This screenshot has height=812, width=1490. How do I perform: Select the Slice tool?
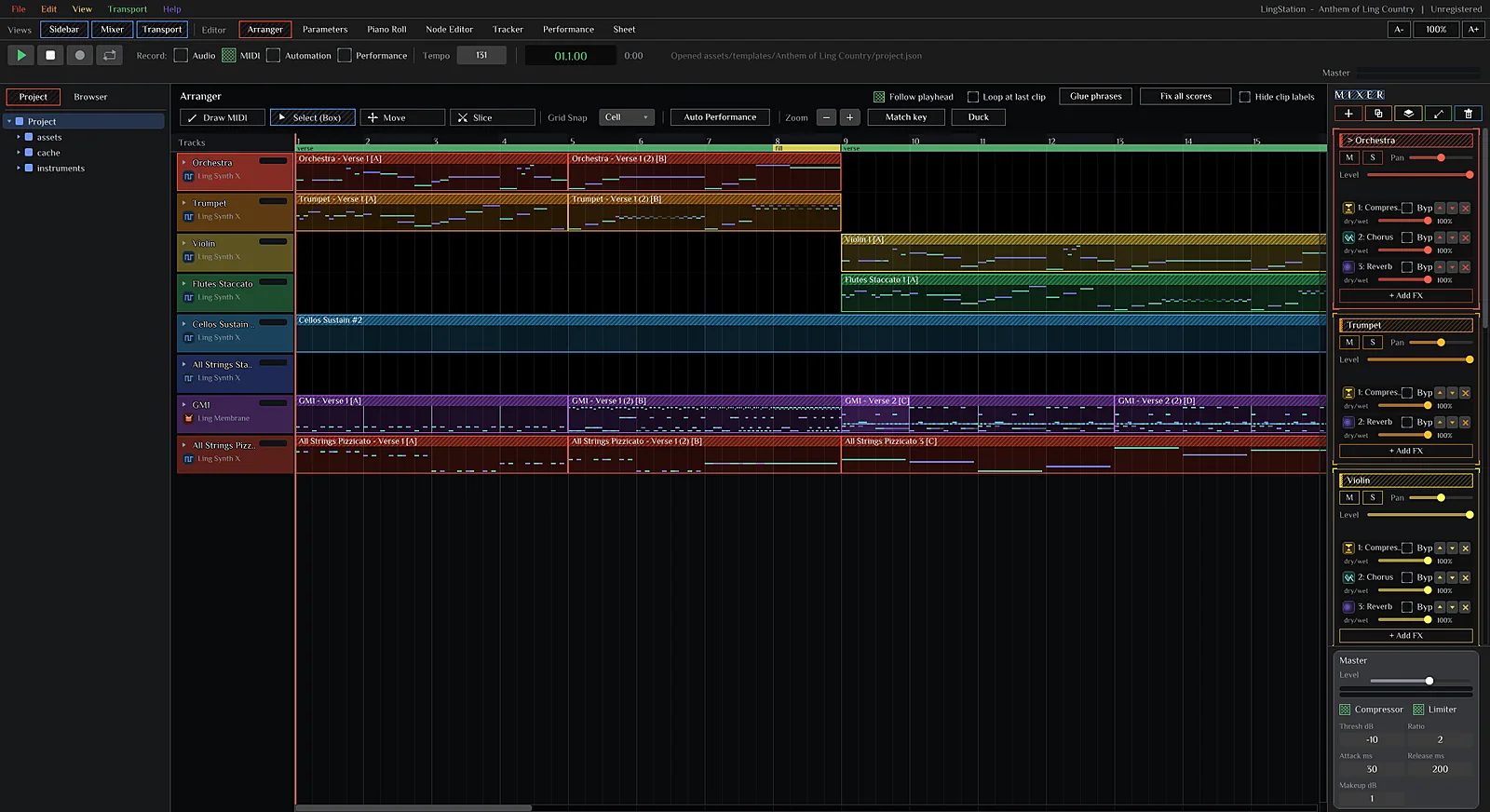(493, 117)
